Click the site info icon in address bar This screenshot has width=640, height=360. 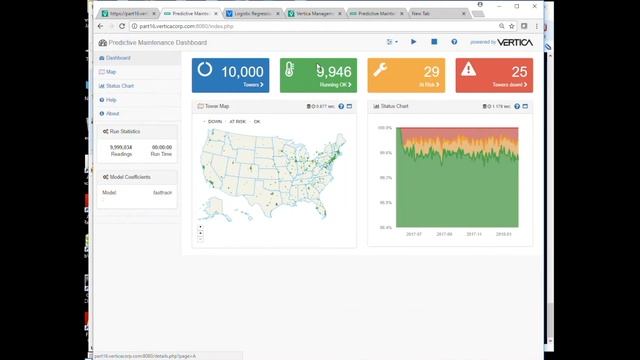click(x=134, y=26)
